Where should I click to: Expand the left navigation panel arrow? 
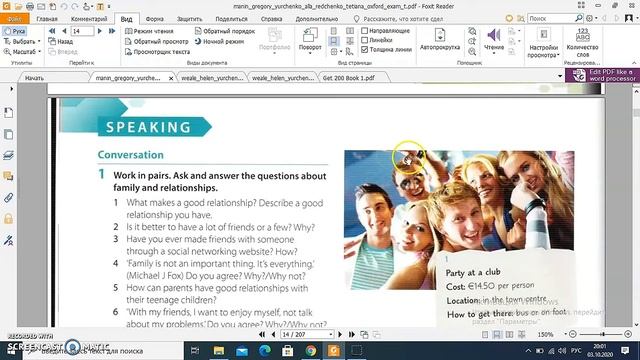pyautogui.click(x=11, y=89)
